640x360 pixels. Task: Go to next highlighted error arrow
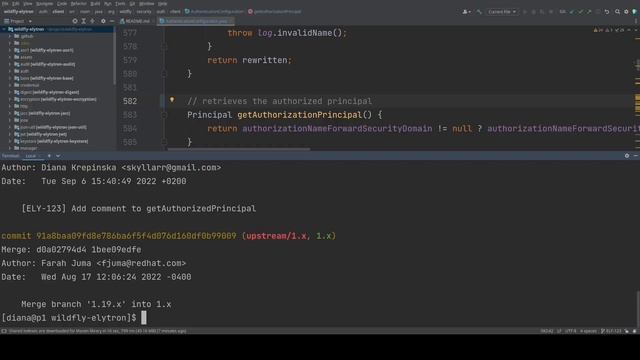coord(635,30)
